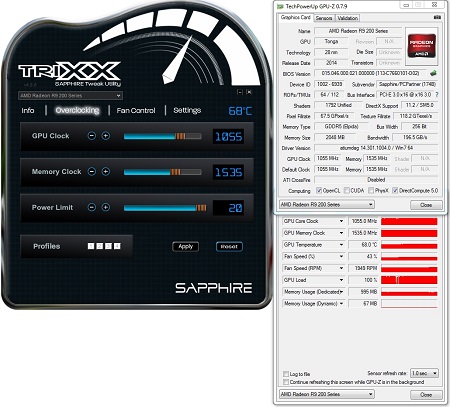450x407 pixels.
Task: Close the TRIXX utility window
Action: coord(249,92)
